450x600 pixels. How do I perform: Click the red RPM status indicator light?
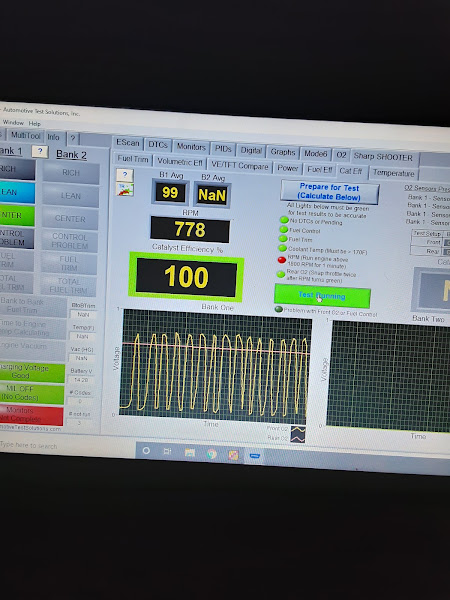[282, 260]
